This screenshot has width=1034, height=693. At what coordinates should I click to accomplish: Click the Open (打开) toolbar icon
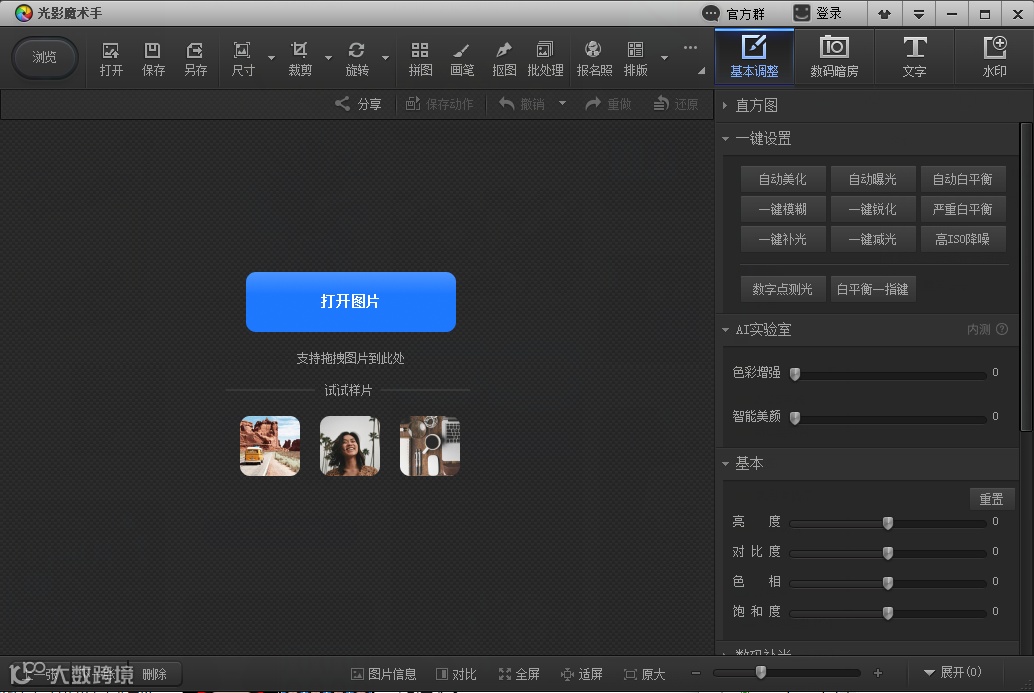click(x=111, y=58)
